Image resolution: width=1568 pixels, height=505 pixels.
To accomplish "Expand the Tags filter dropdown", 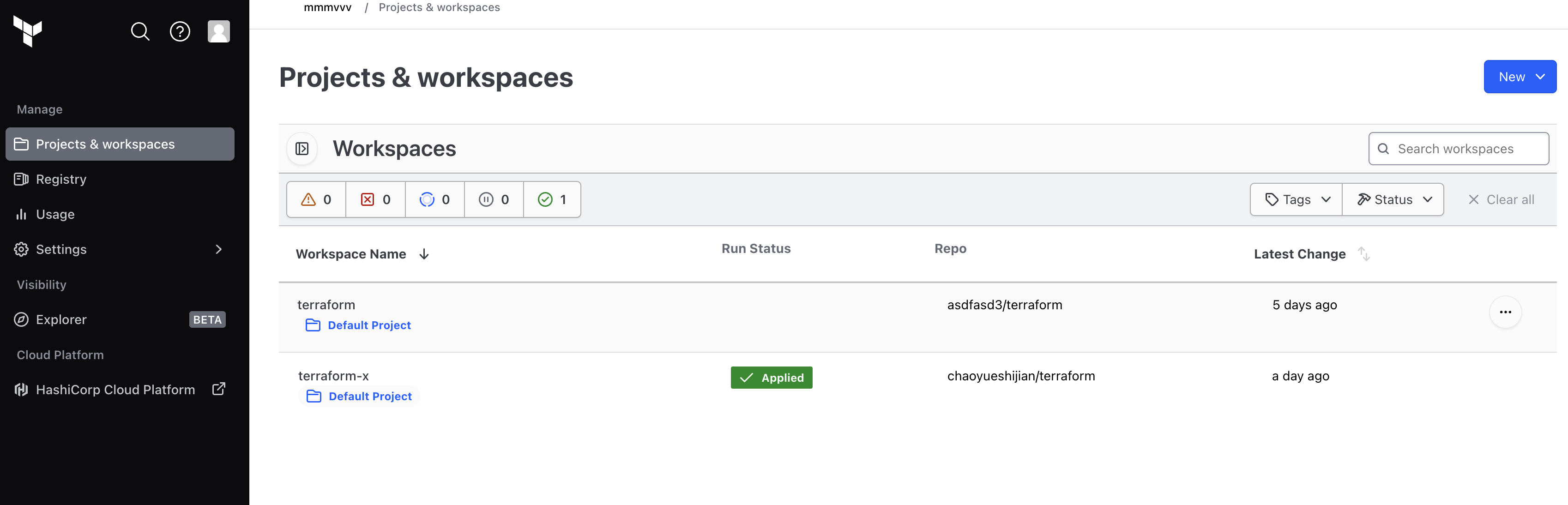I will coord(1296,199).
